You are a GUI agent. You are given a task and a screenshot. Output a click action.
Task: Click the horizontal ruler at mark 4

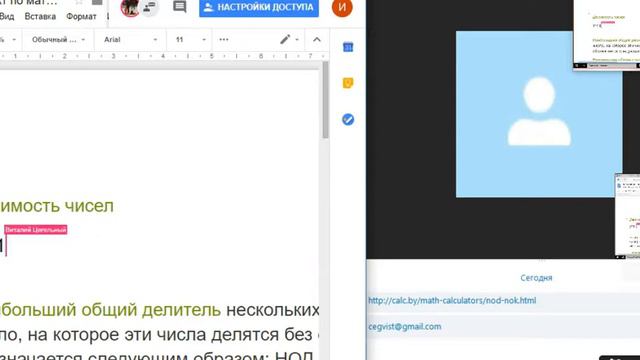pos(162,56)
